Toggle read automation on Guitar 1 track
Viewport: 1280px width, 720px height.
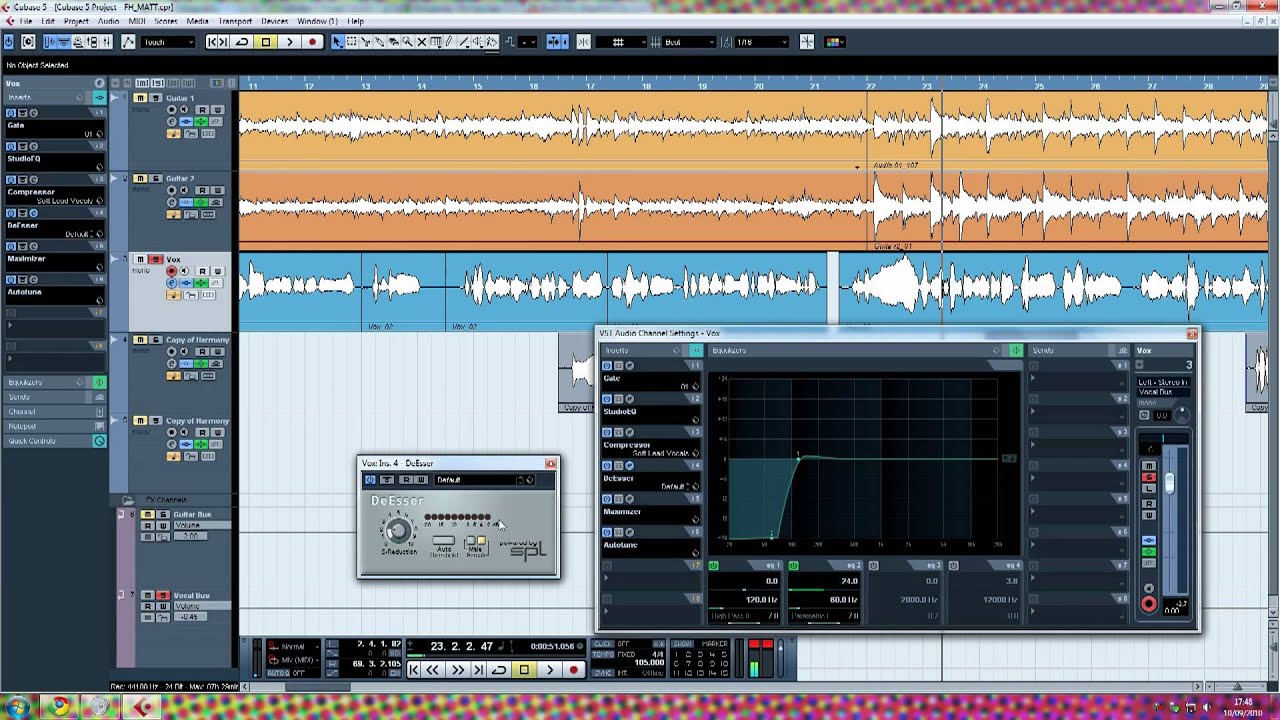pos(202,110)
